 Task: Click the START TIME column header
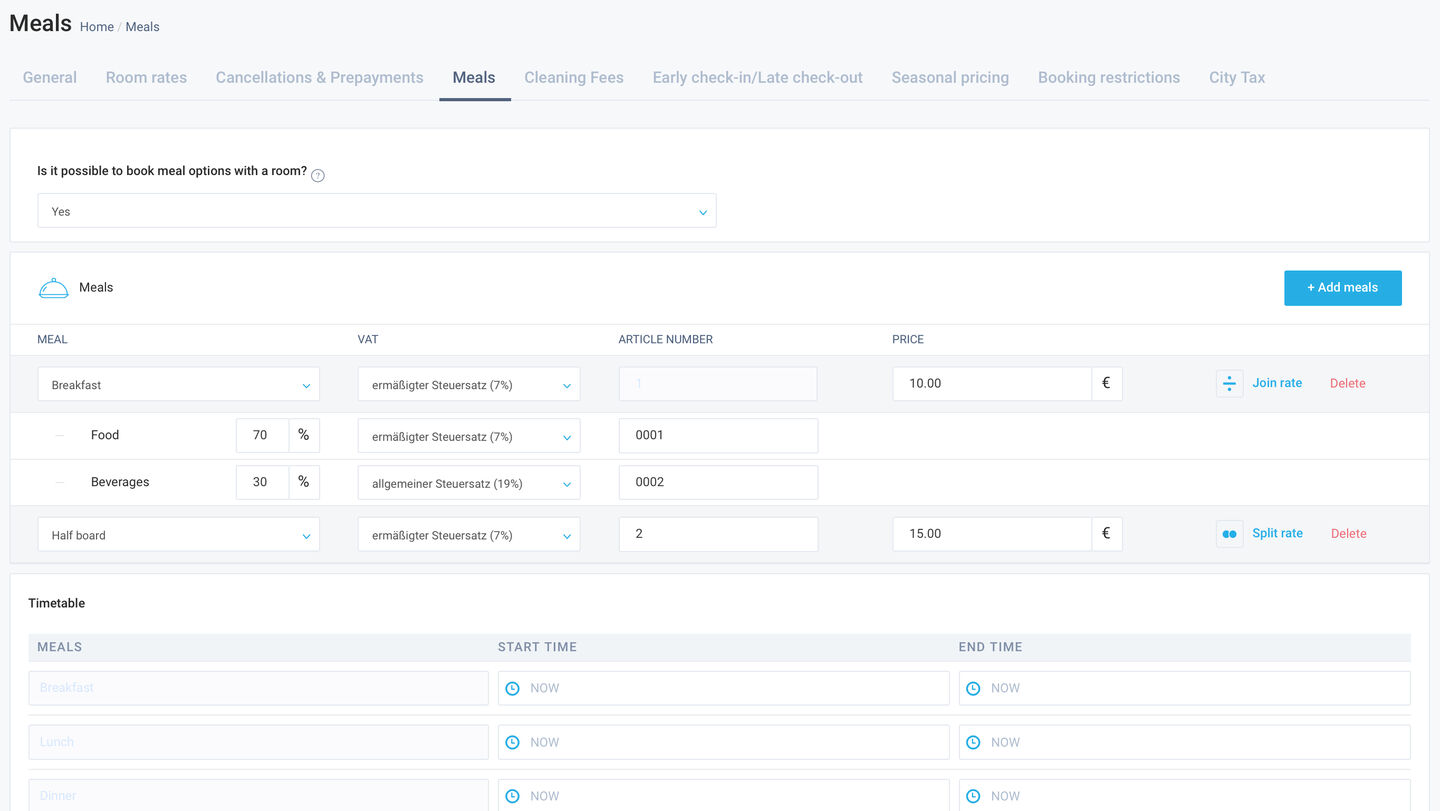(x=538, y=647)
